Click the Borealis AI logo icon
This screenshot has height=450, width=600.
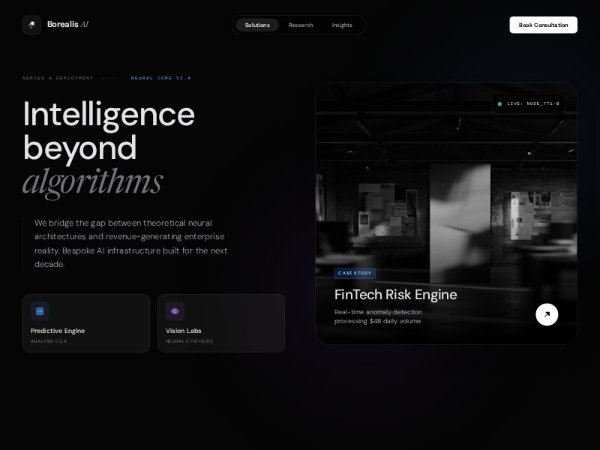click(32, 25)
